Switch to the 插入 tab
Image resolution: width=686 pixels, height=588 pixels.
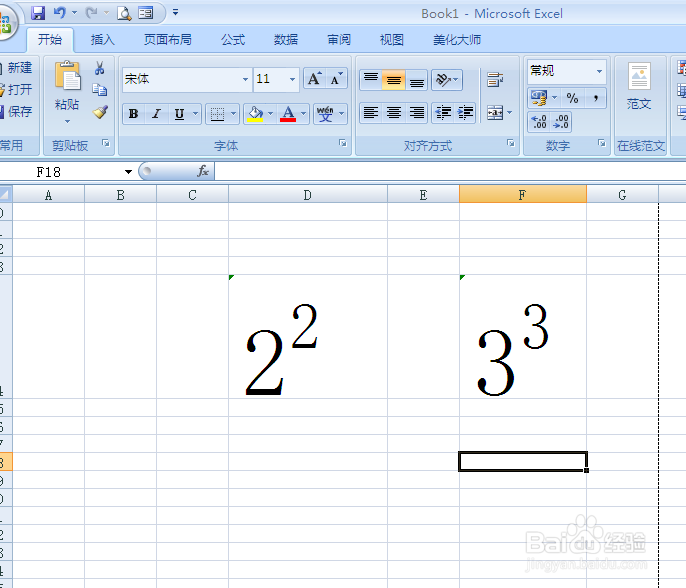[103, 40]
